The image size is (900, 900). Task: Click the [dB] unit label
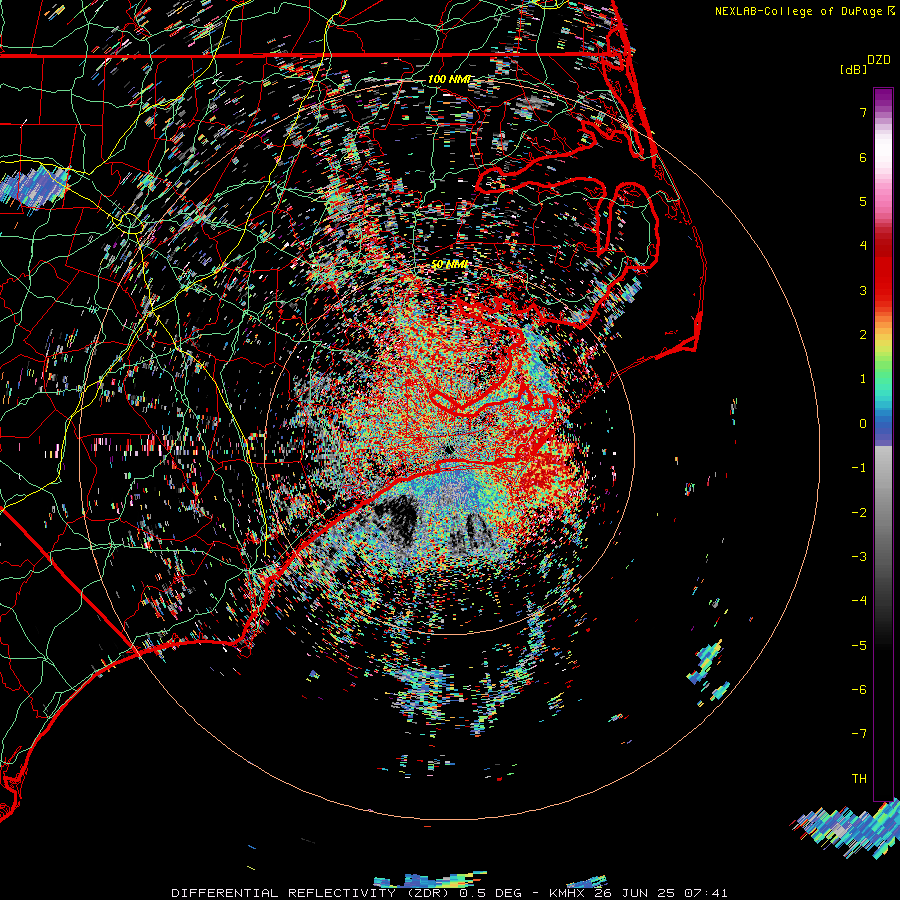click(854, 69)
